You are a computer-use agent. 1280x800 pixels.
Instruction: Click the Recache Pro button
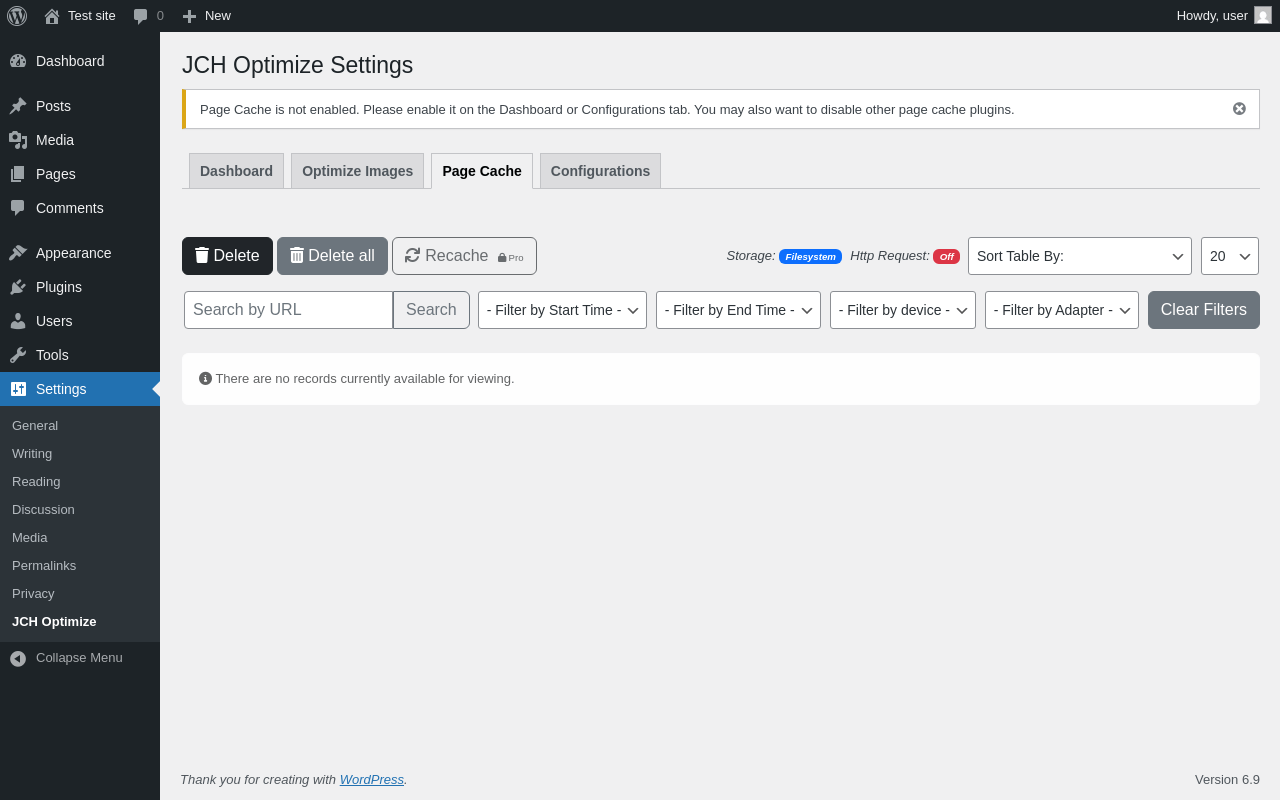tap(464, 256)
